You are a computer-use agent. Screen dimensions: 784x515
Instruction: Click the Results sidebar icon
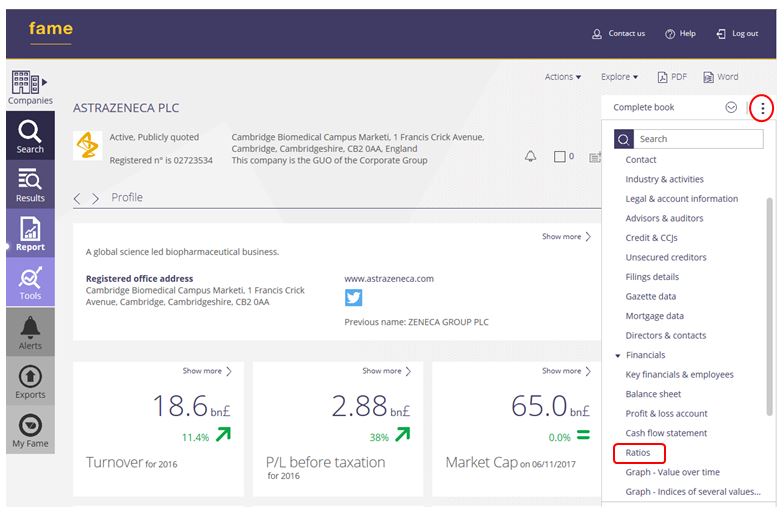pos(30,186)
